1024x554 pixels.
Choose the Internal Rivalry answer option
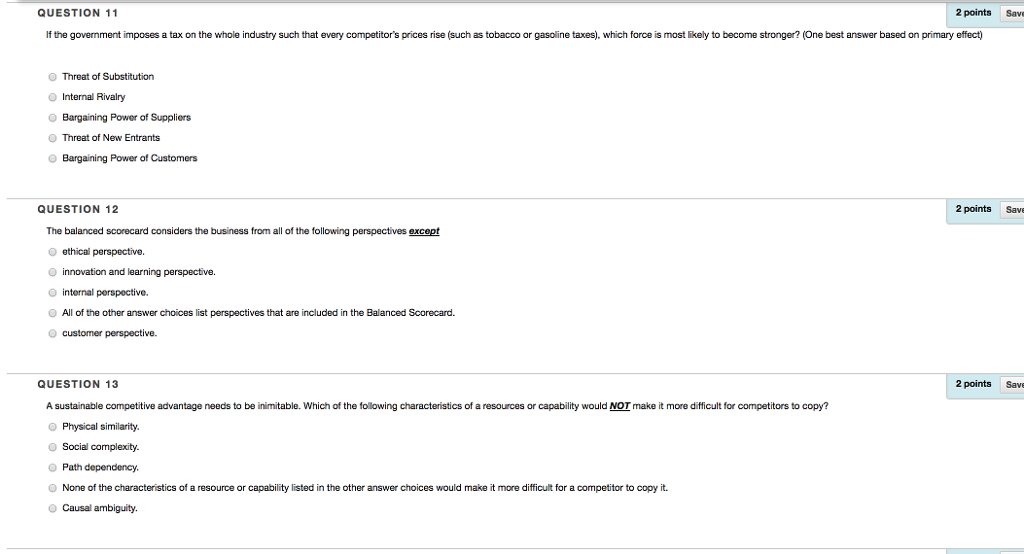pyautogui.click(x=51, y=97)
